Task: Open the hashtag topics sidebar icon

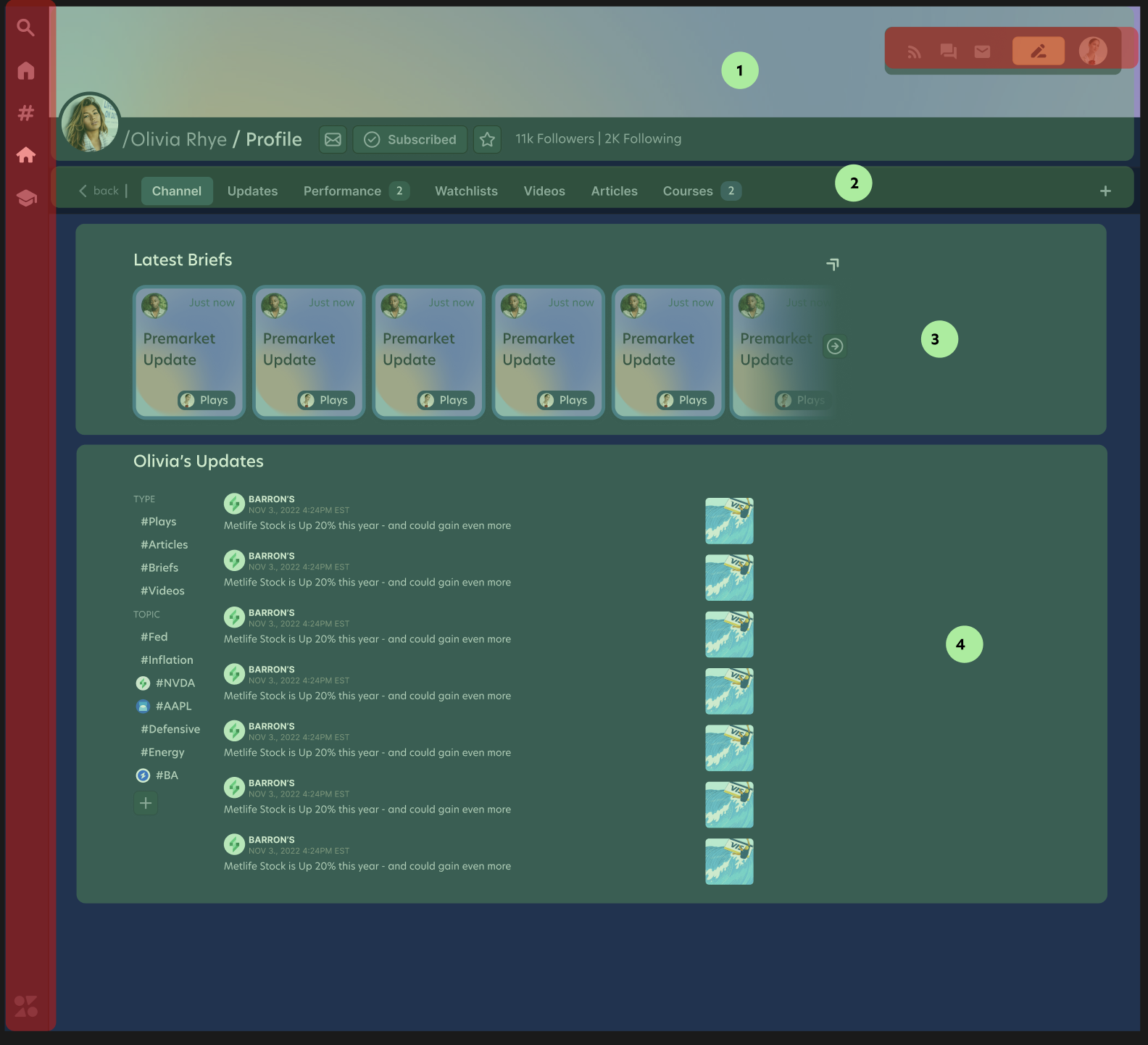Action: pos(26,112)
